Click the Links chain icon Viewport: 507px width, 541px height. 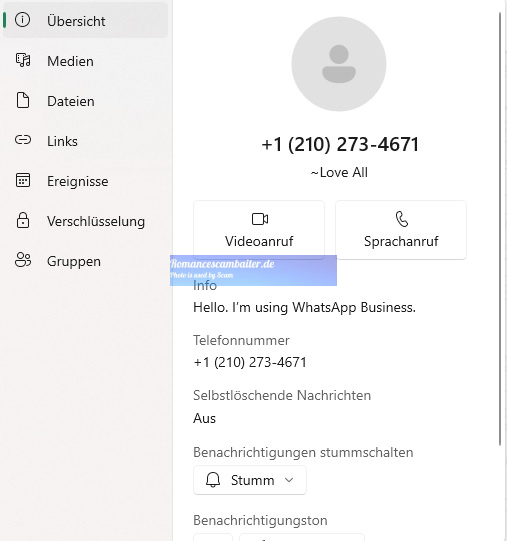pos(23,140)
